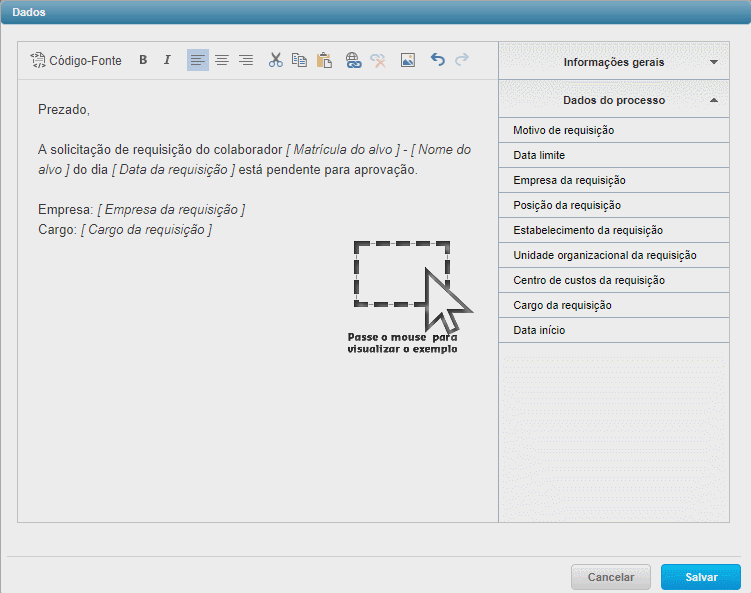
Task: Click the remove link icon
Action: coord(377,60)
